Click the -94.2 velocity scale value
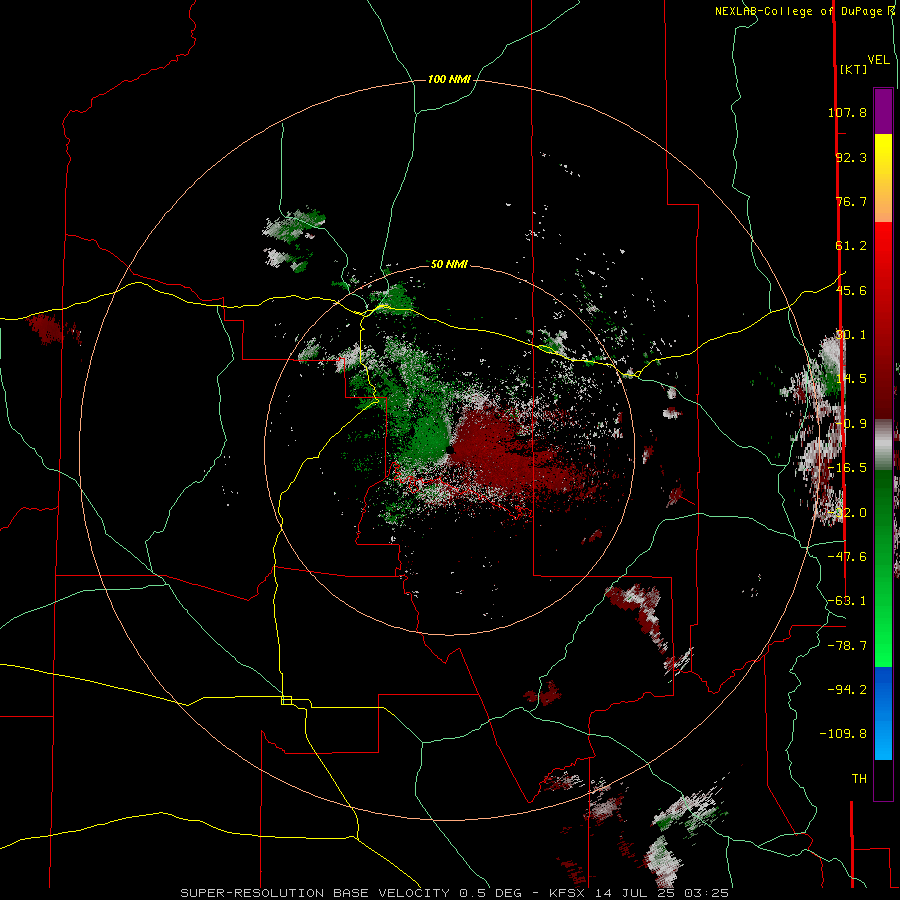 tap(847, 689)
